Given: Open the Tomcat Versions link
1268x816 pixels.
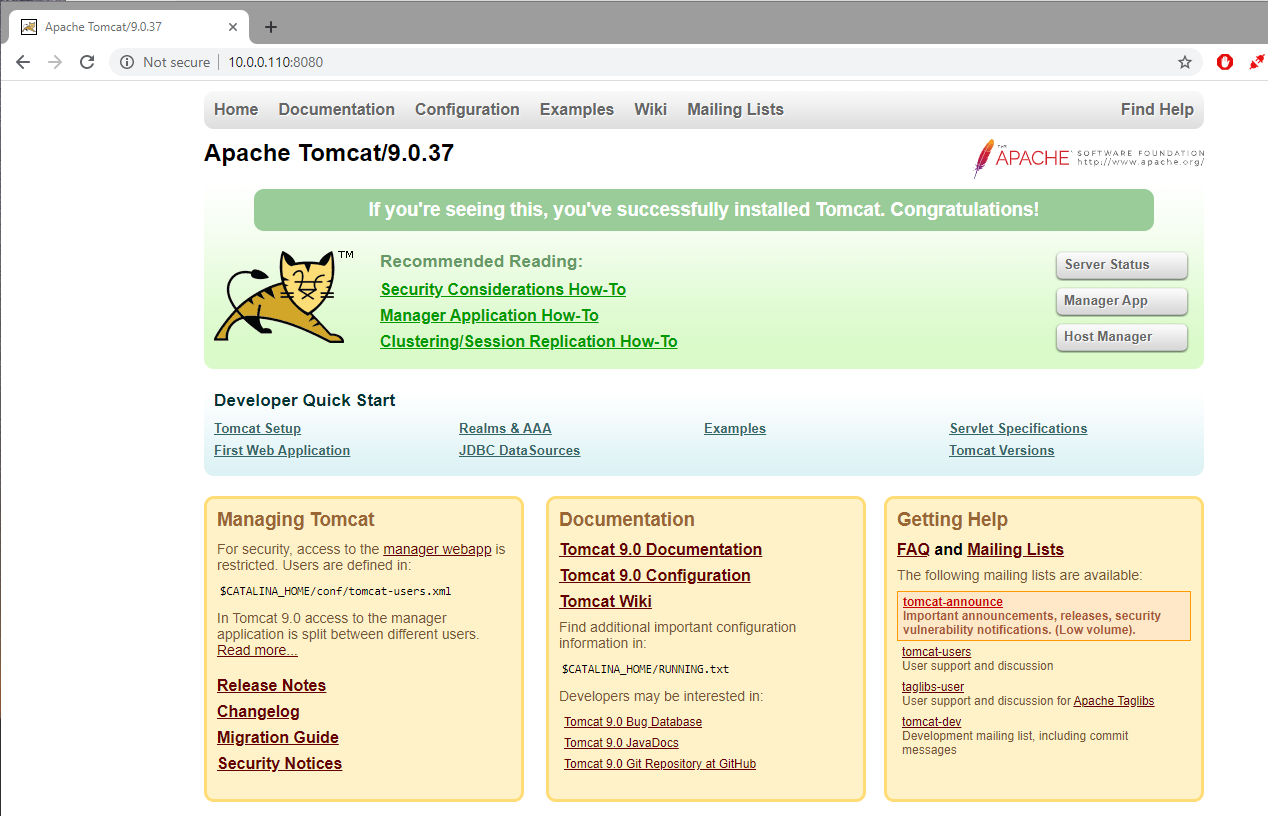Looking at the screenshot, I should click(1002, 451).
